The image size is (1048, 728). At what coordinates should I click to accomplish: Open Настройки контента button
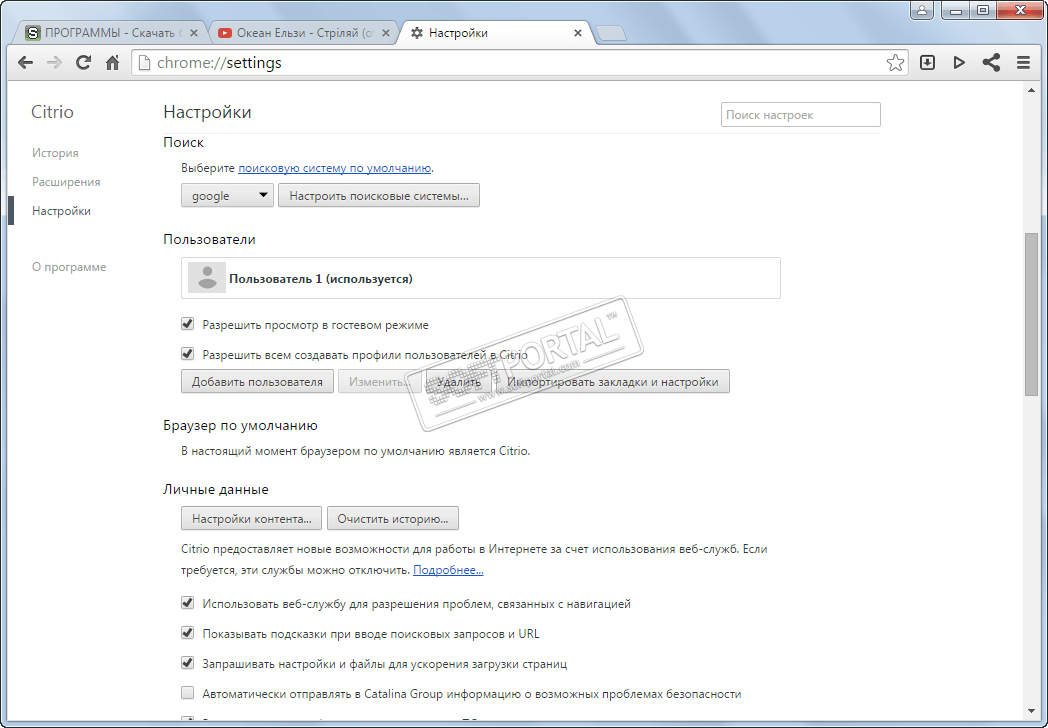pyautogui.click(x=251, y=518)
